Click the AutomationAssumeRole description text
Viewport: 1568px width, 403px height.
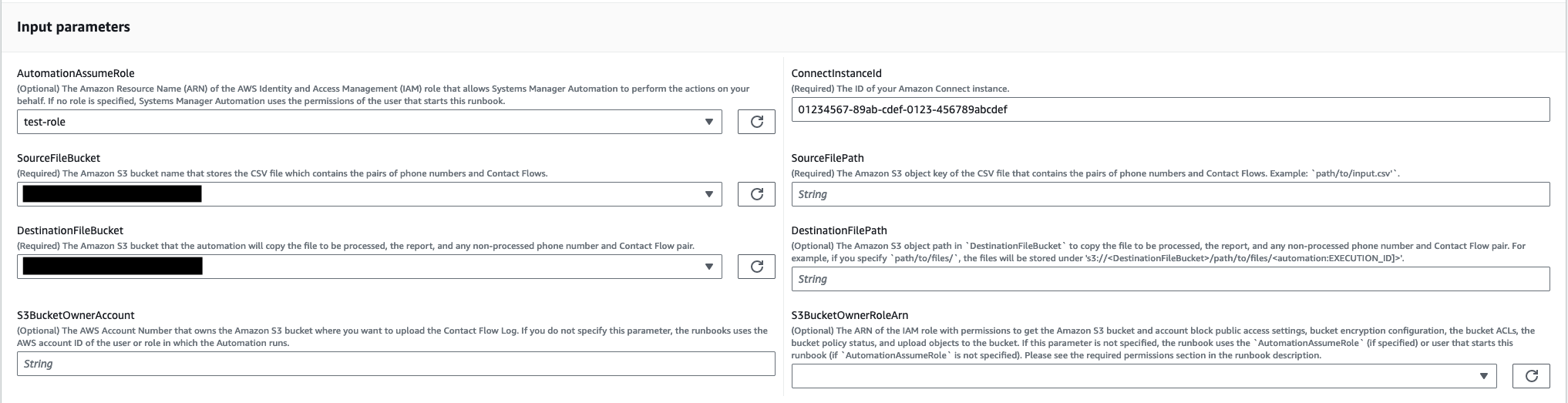pos(383,95)
